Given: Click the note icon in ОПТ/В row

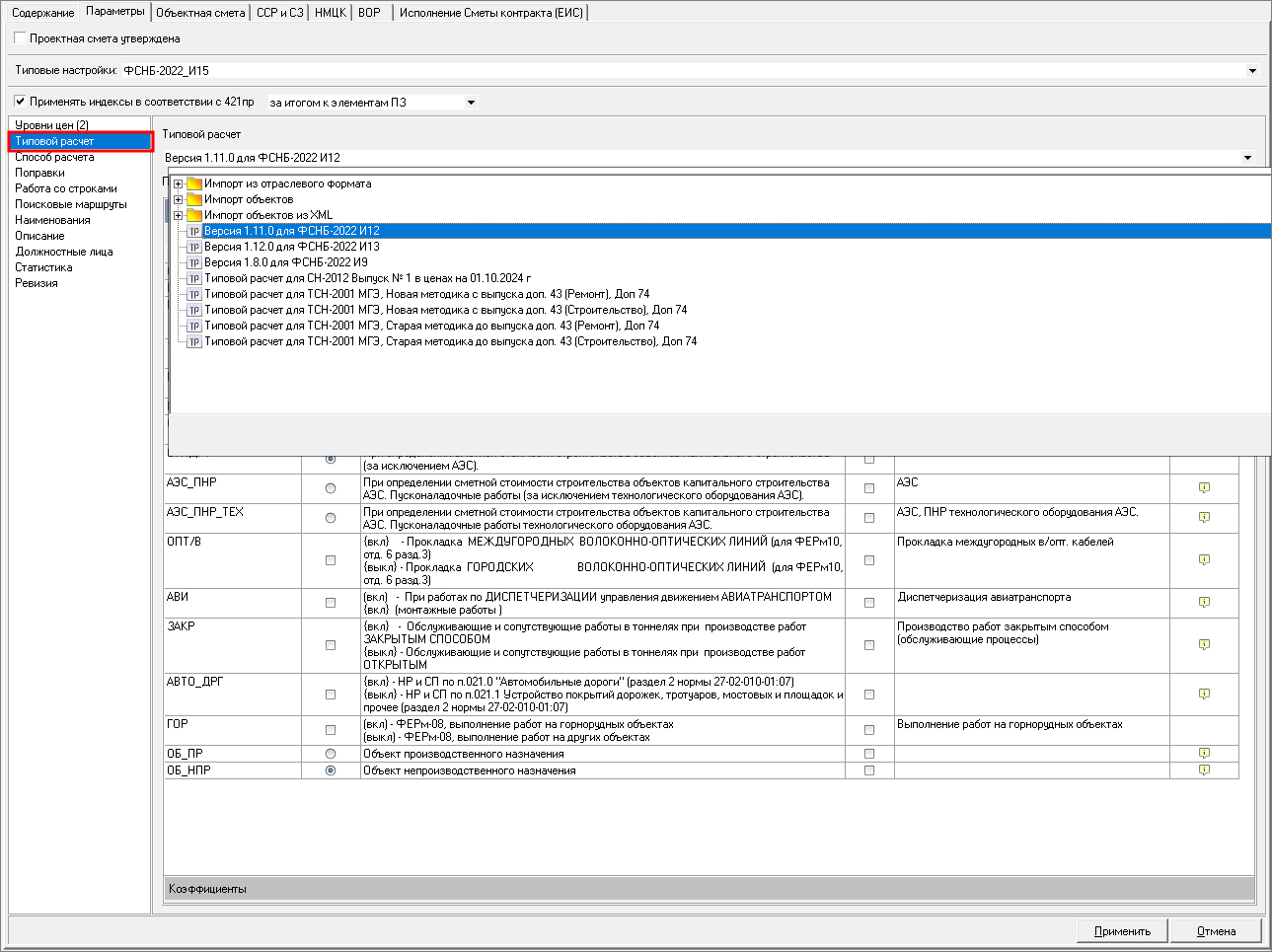Looking at the screenshot, I should pyautogui.click(x=1204, y=559).
